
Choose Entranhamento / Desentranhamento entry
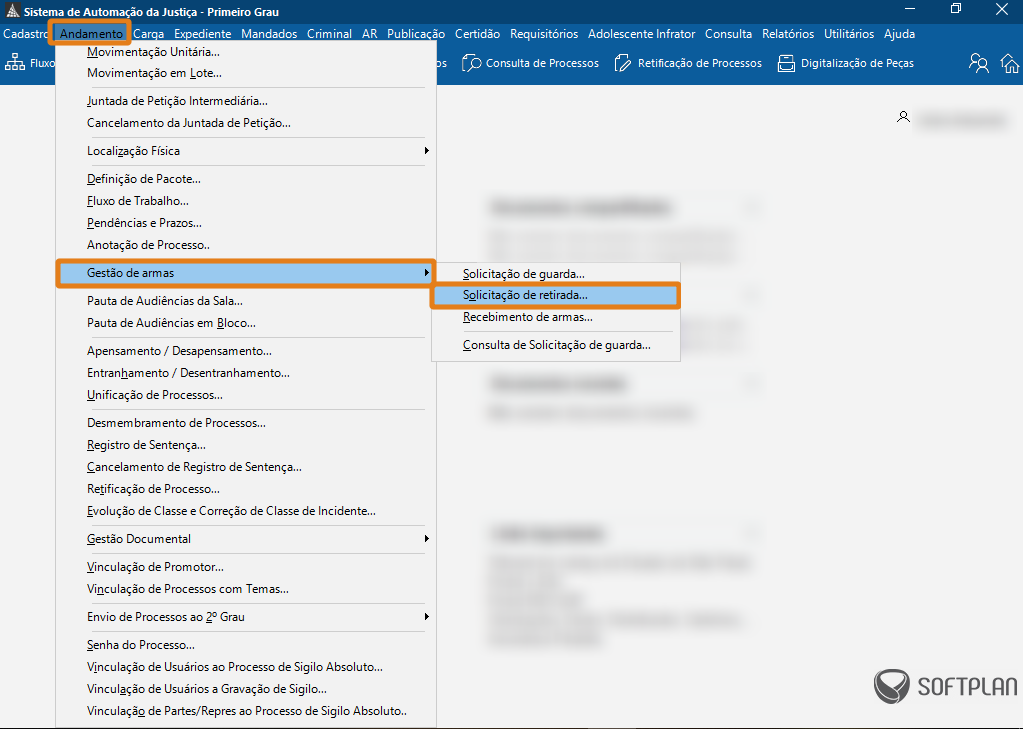pos(189,373)
